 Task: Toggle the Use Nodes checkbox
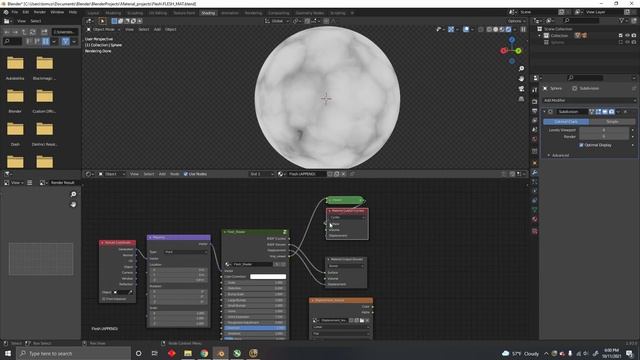click(186, 174)
